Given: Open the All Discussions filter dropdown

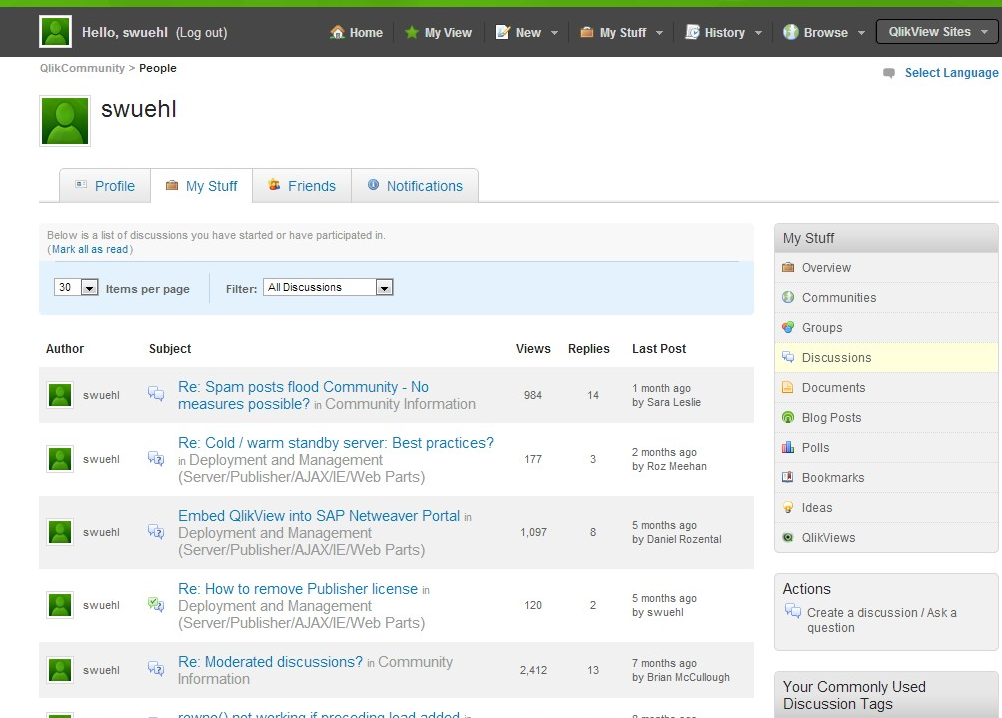Looking at the screenshot, I should [x=328, y=287].
